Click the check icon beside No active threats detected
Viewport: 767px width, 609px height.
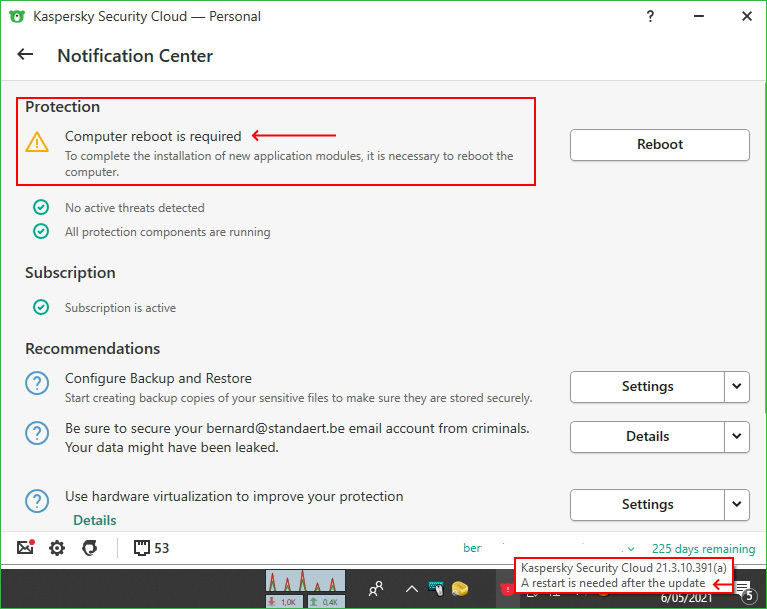(41, 207)
